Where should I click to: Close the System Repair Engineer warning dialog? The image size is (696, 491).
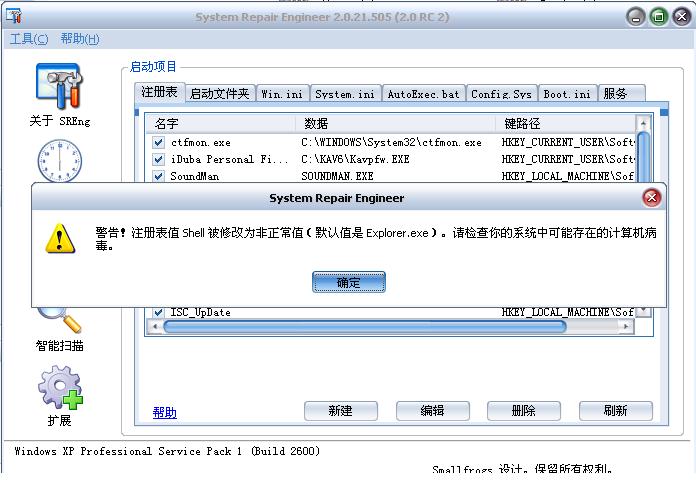[x=652, y=198]
